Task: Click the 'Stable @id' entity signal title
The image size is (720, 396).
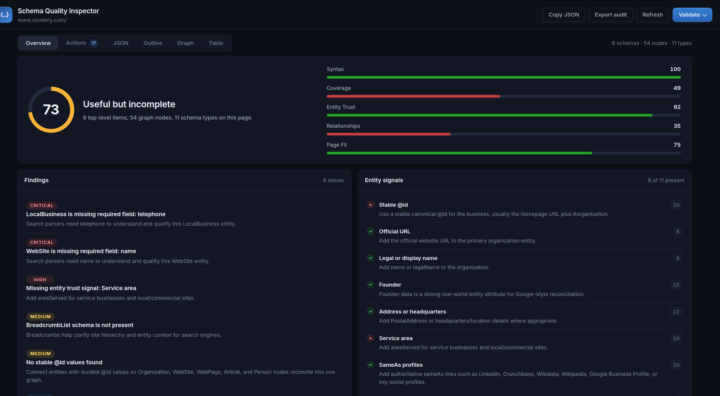Action: [x=393, y=205]
